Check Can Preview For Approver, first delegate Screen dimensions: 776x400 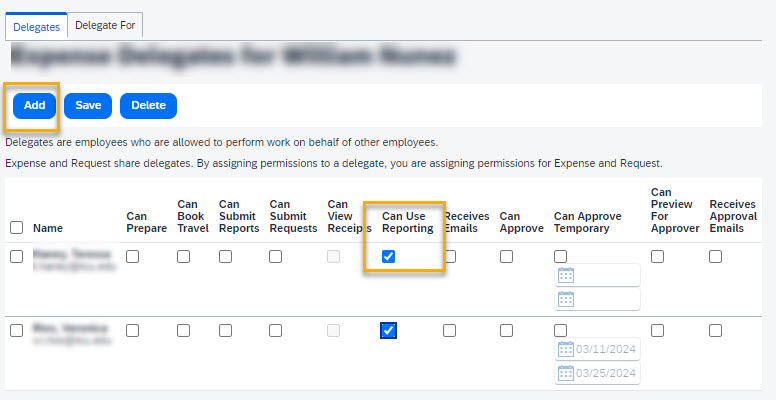657,257
